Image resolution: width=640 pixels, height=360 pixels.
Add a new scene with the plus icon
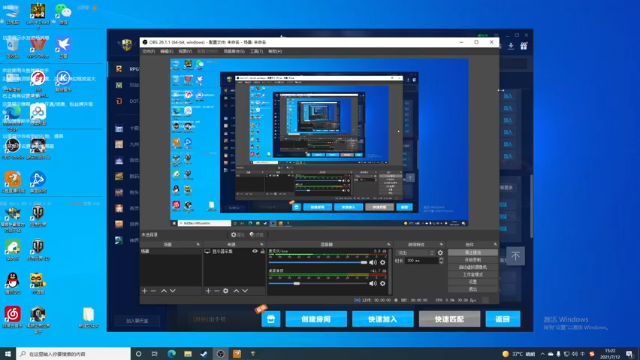click(144, 291)
